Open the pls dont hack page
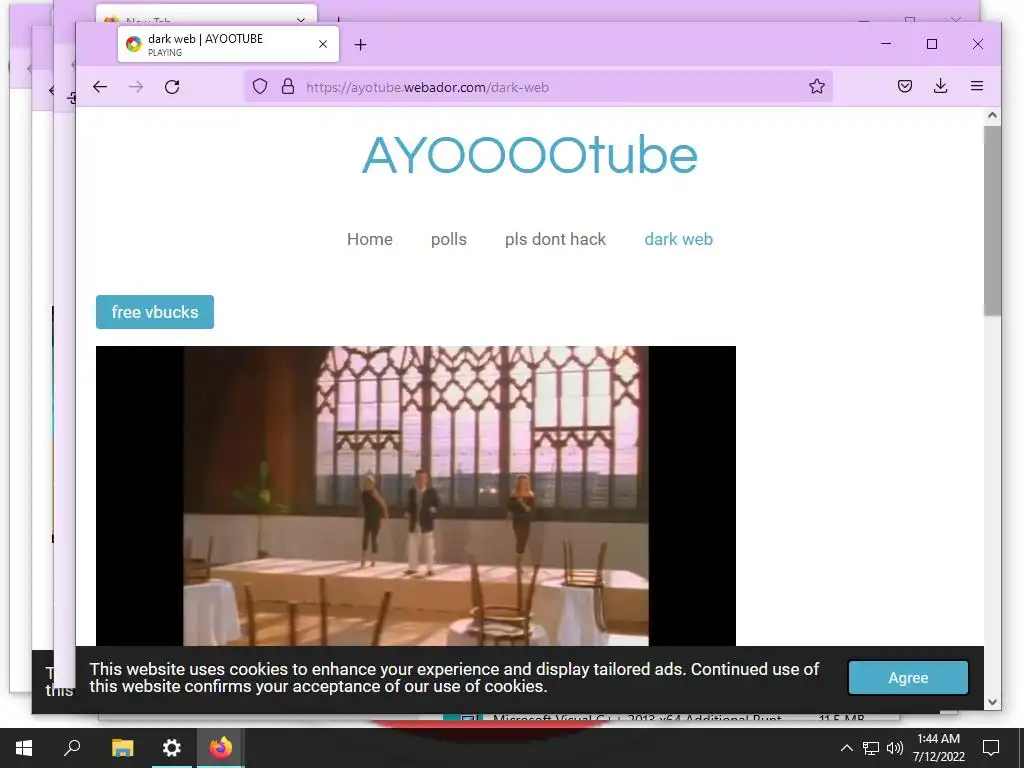Image resolution: width=1024 pixels, height=768 pixels. (x=555, y=239)
